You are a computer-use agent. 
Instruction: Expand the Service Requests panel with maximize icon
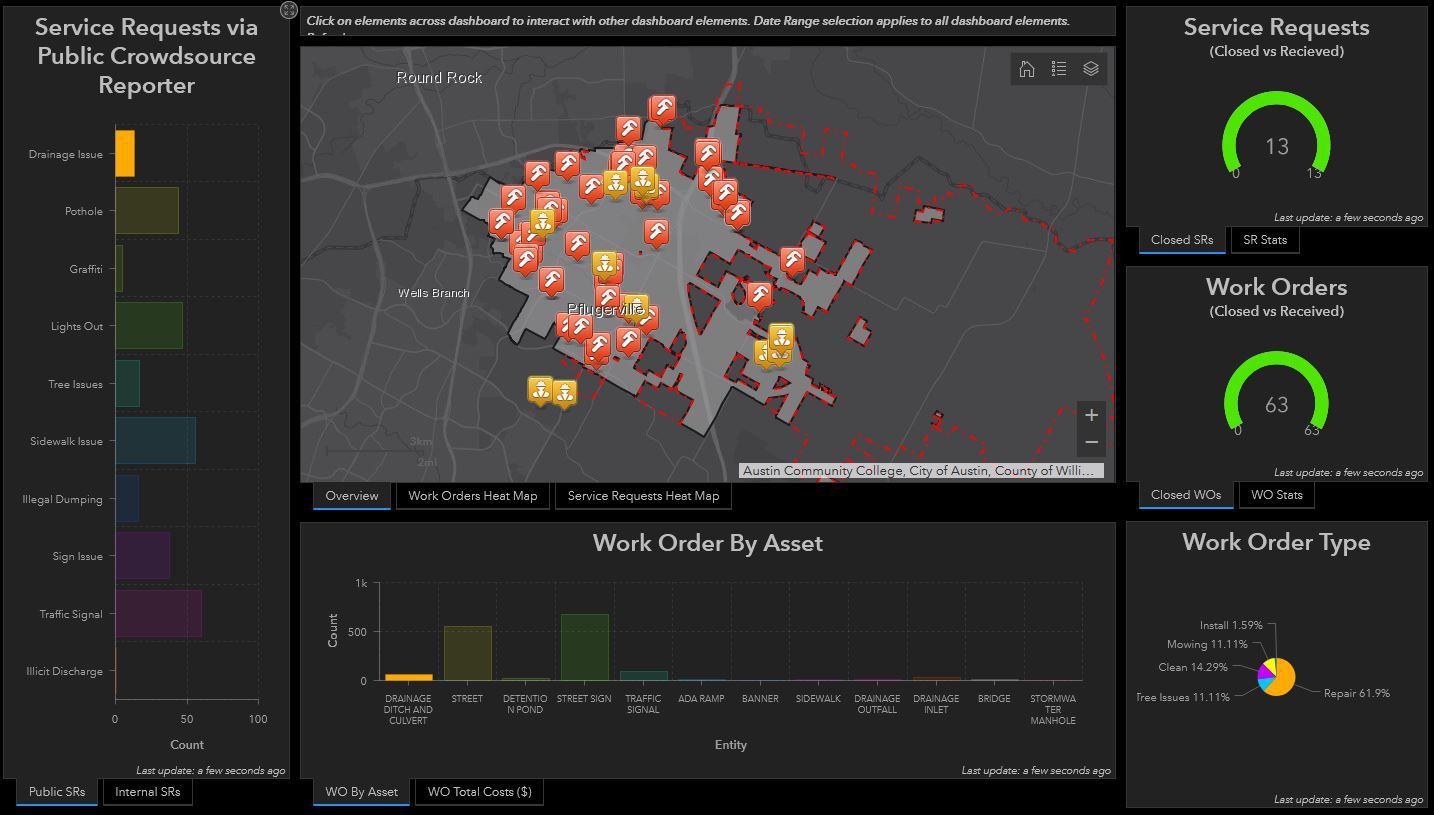[289, 10]
